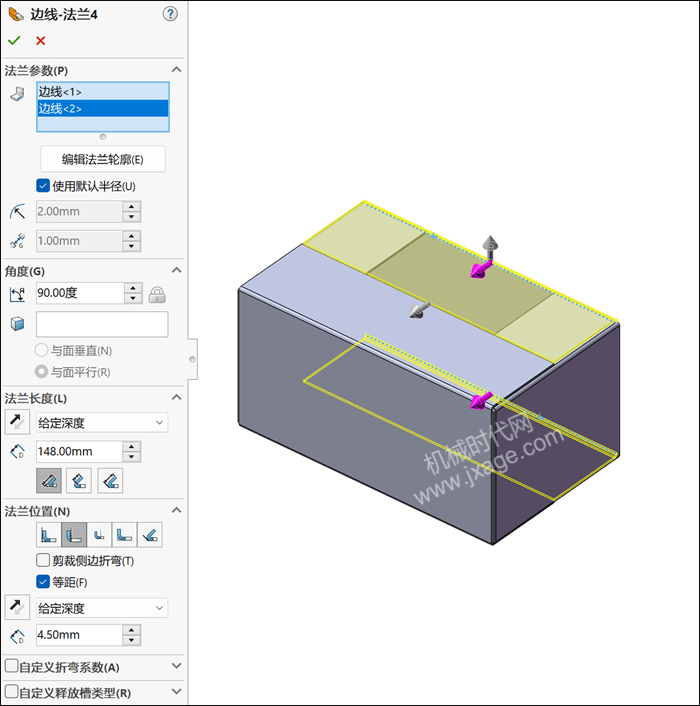This screenshot has width=700, height=706.
Task: Select 边线<1> in the edge list
Action: (x=103, y=92)
